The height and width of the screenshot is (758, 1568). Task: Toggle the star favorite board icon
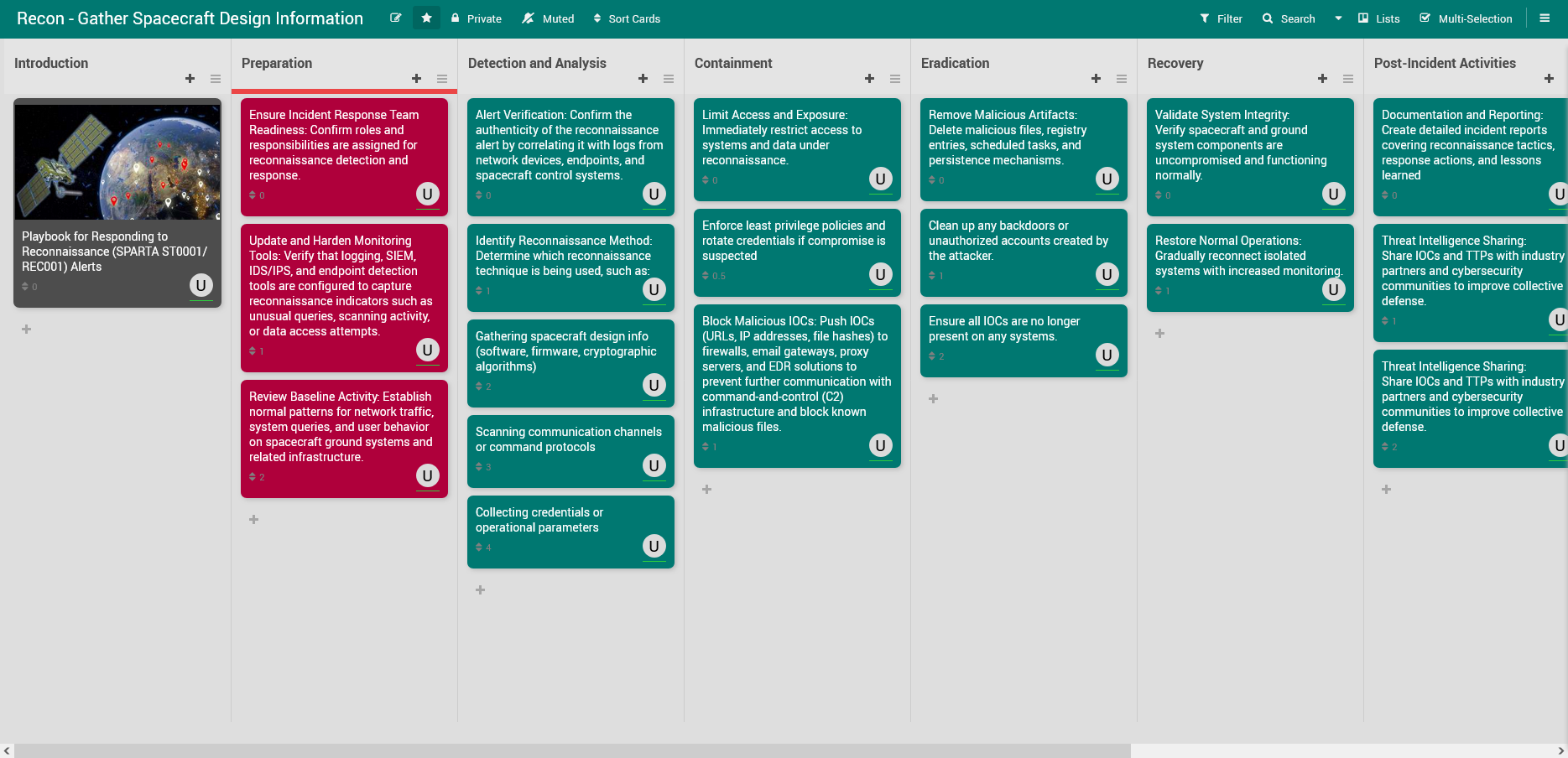[426, 18]
